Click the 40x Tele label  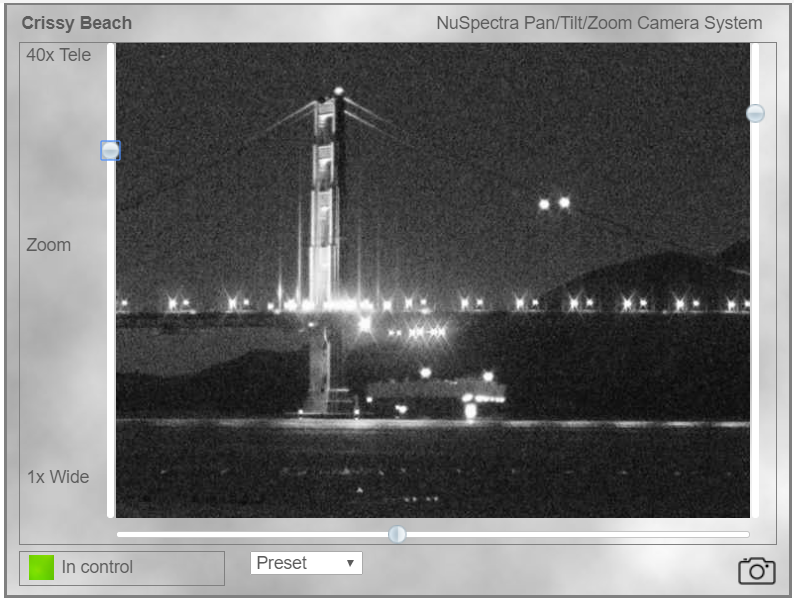(x=59, y=55)
